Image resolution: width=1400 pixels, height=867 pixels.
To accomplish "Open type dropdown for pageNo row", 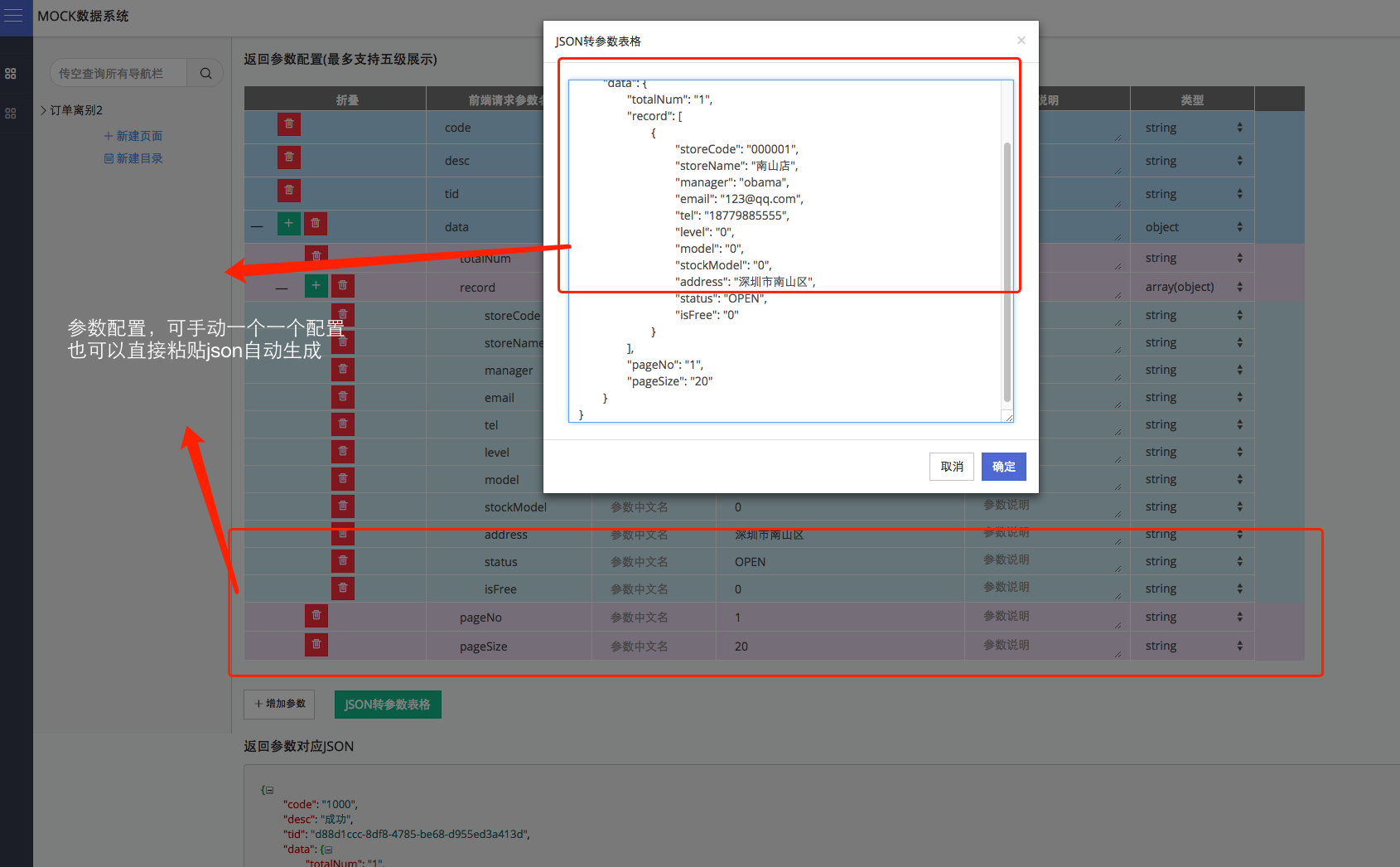I will point(1192,617).
